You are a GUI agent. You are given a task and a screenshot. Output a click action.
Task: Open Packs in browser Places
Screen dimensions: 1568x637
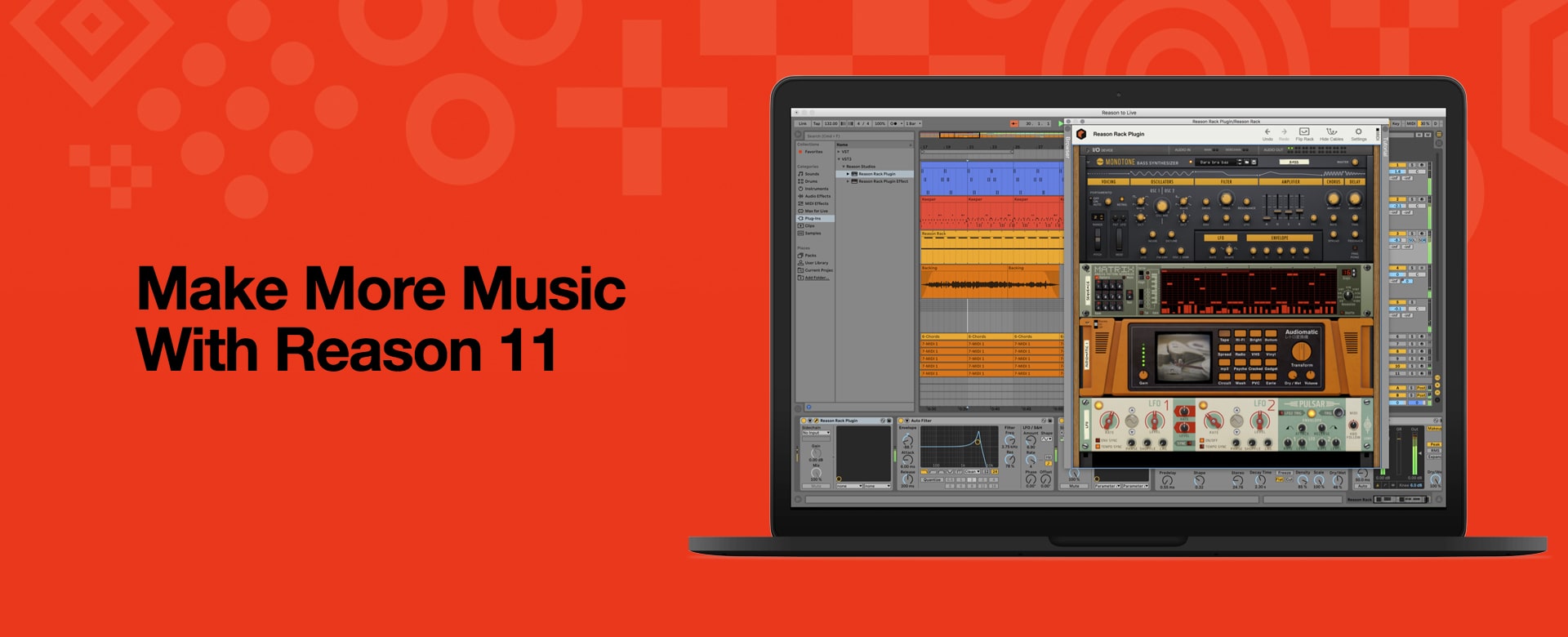tap(807, 256)
